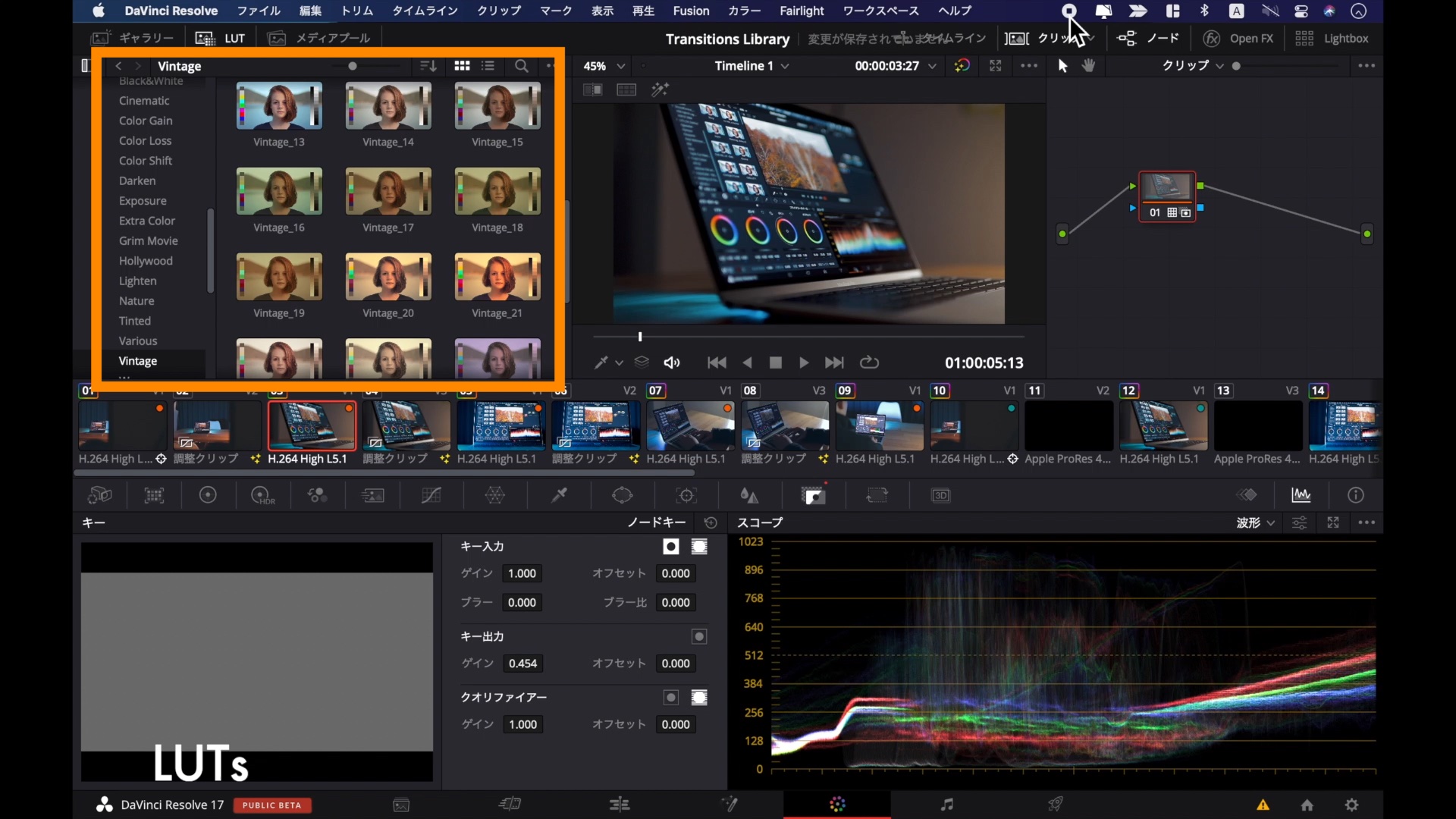Toggle the キー入力 matte preview circle
Viewport: 1456px width, 819px height.
[671, 546]
